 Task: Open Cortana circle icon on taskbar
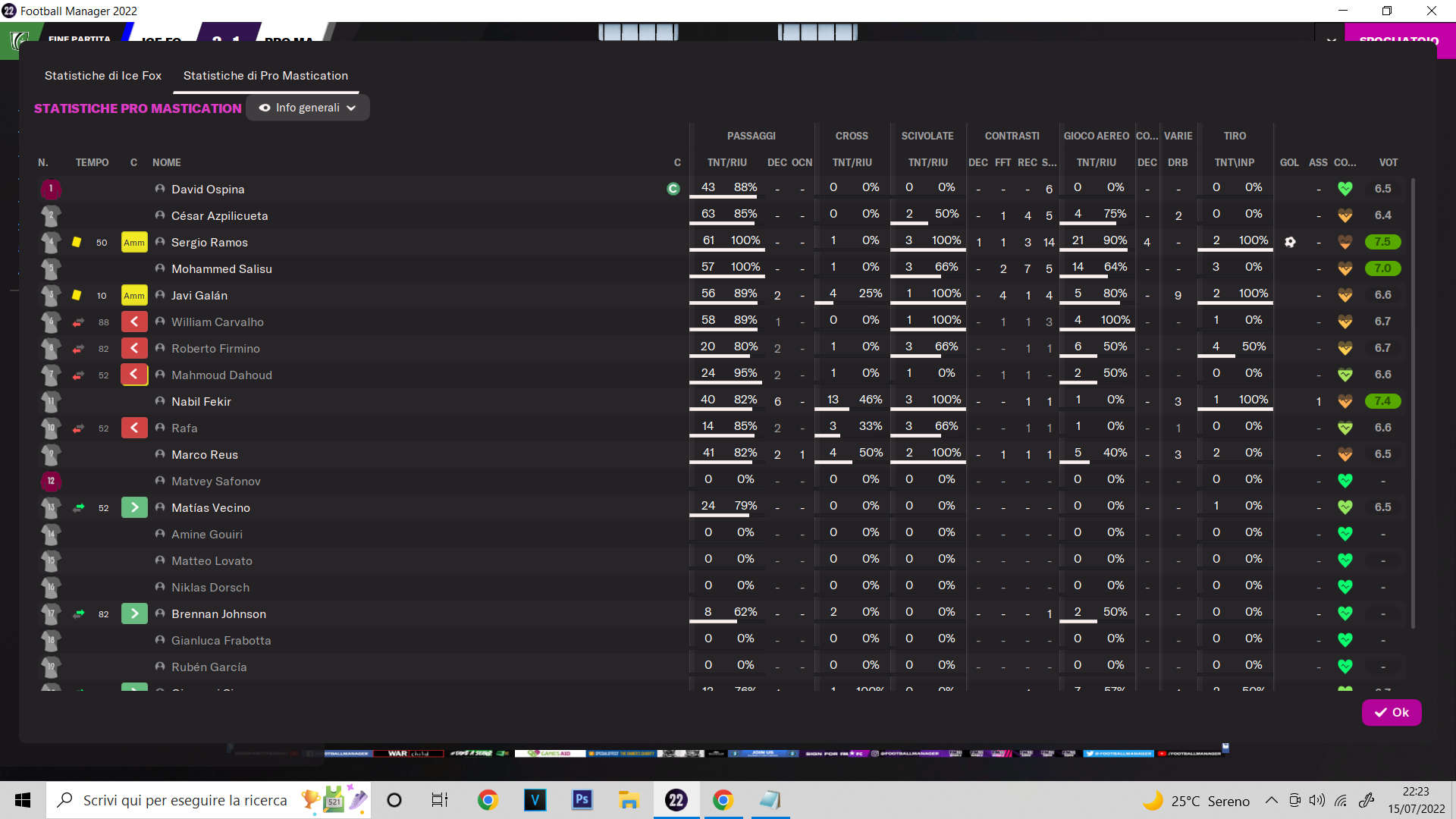pyautogui.click(x=394, y=800)
